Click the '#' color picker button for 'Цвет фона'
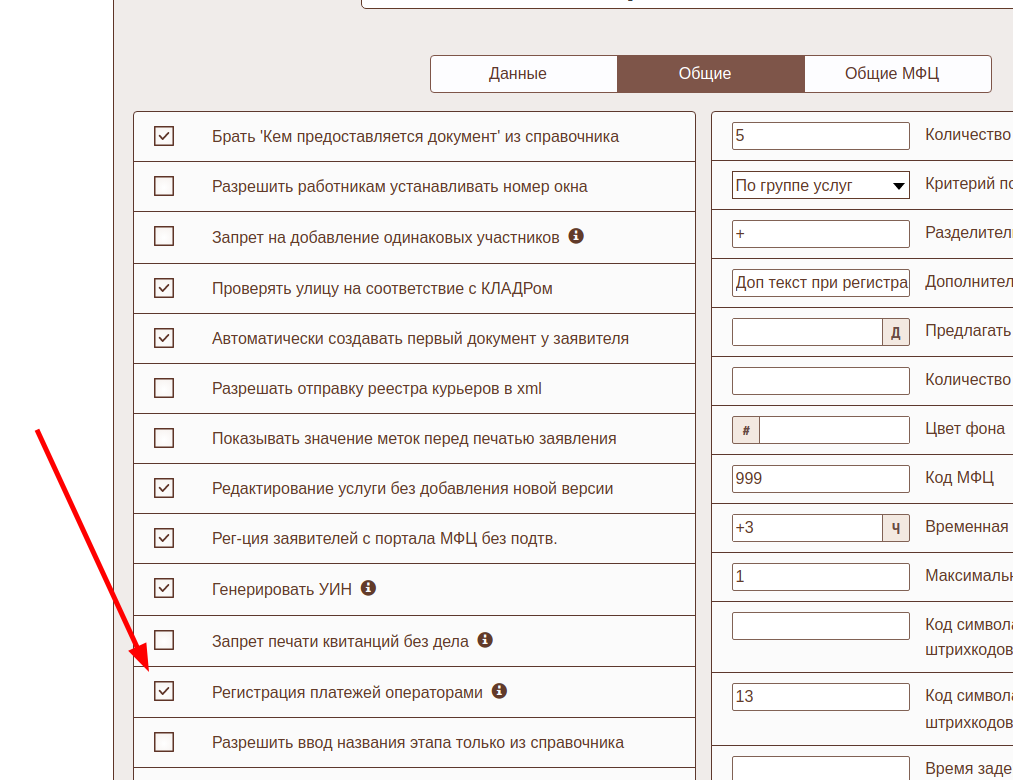The image size is (1013, 780). pyautogui.click(x=746, y=430)
